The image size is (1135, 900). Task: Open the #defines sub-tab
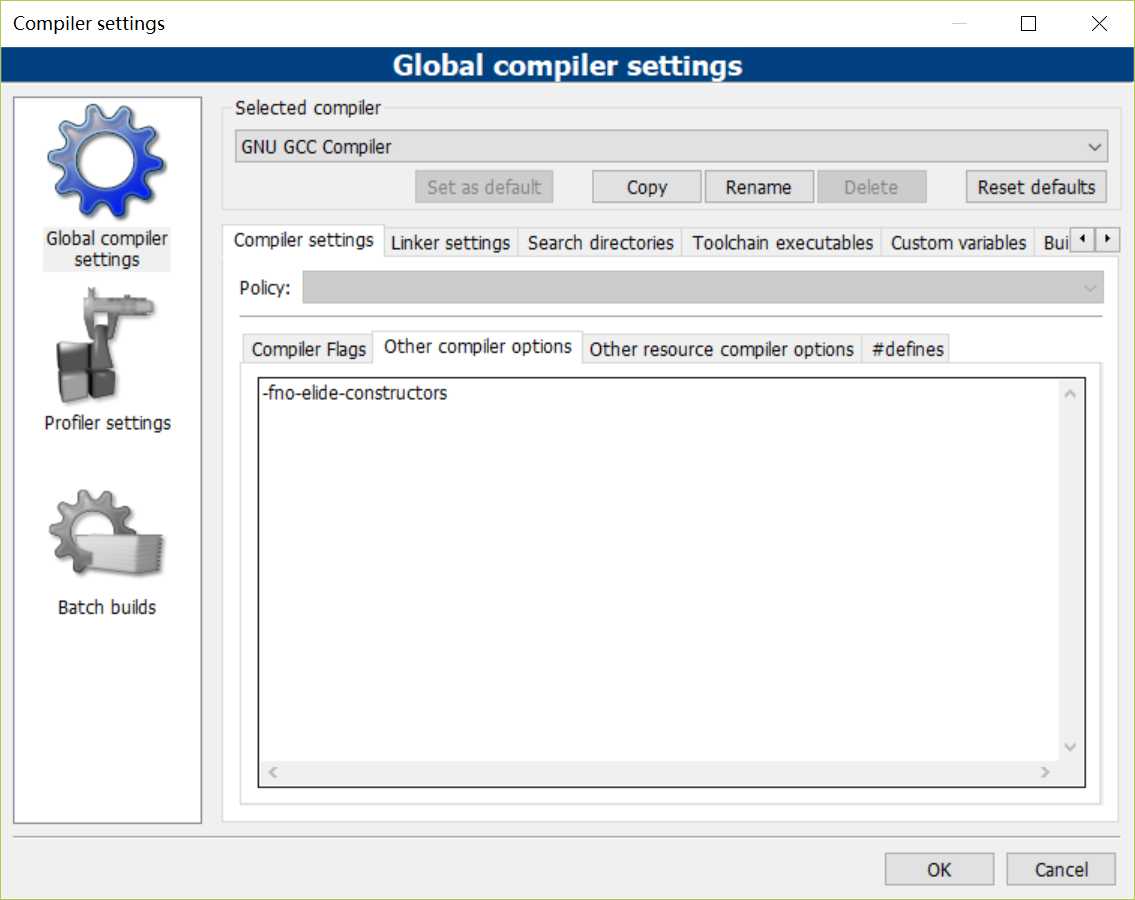[x=907, y=349]
